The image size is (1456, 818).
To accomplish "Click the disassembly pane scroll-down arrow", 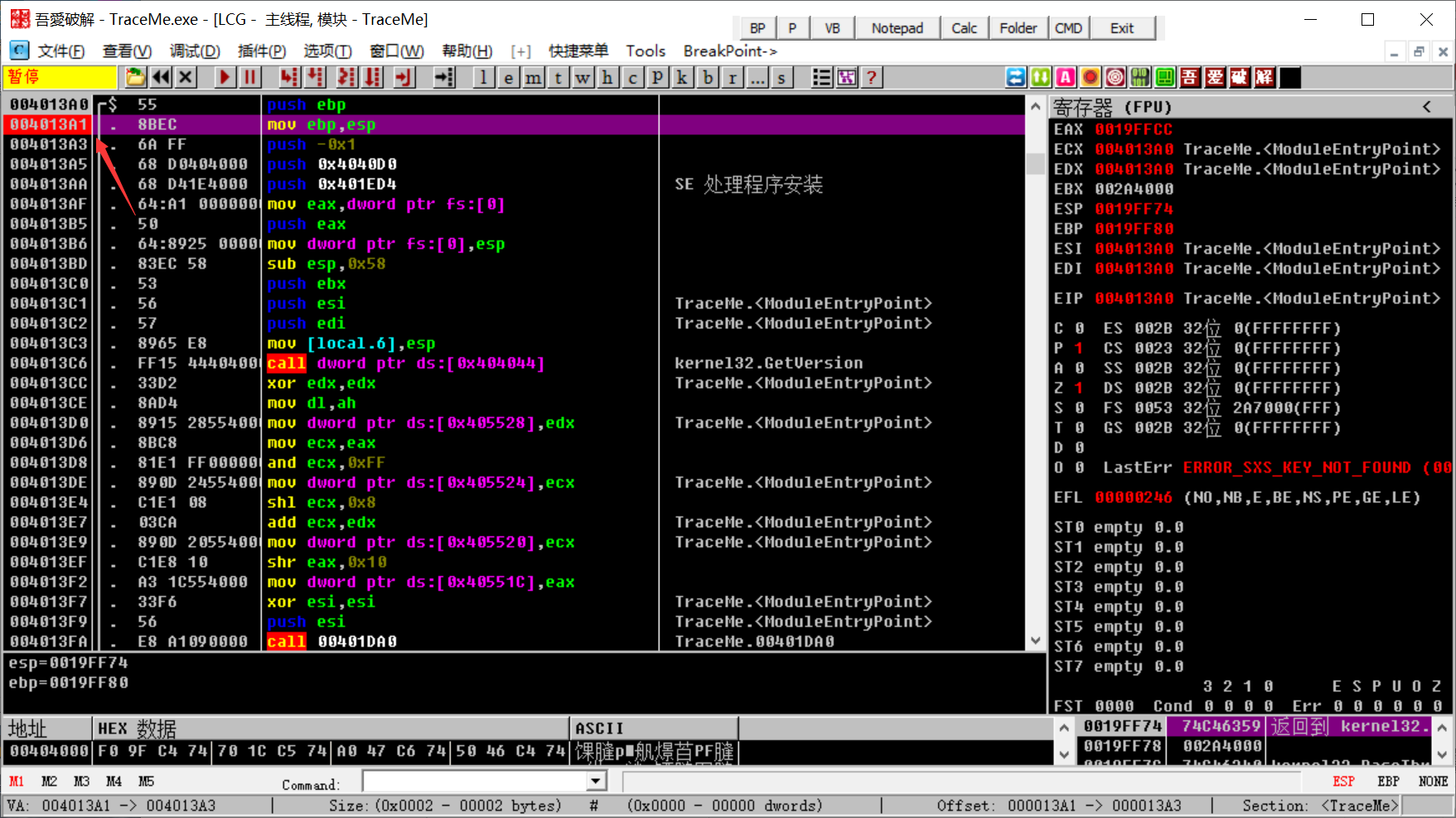I will coord(1035,641).
